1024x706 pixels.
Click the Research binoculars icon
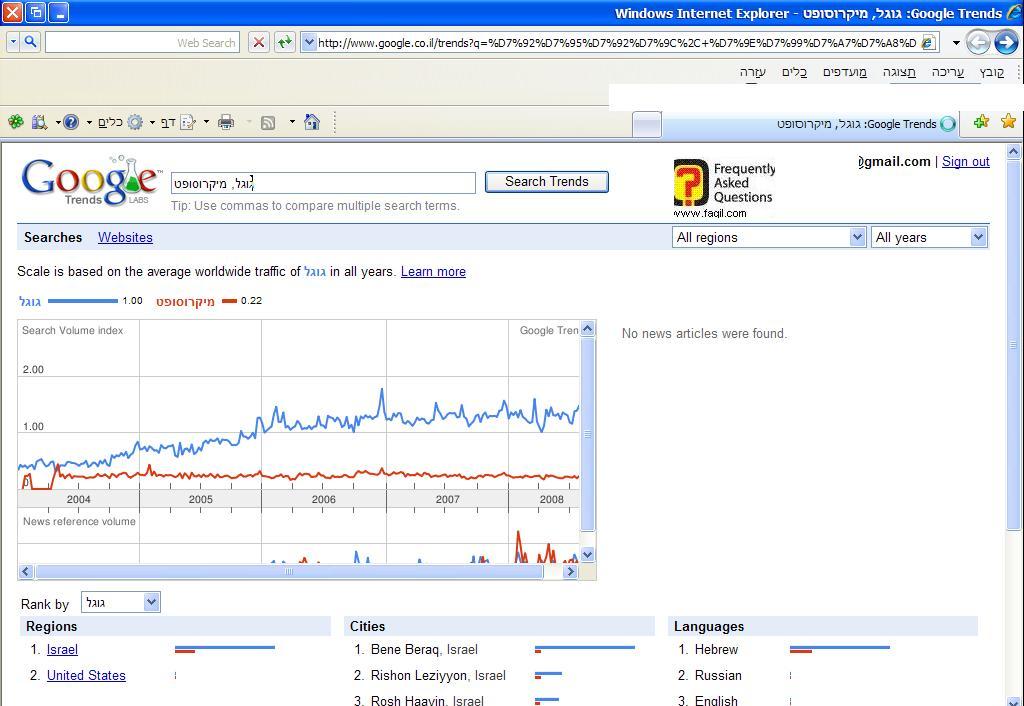40,122
